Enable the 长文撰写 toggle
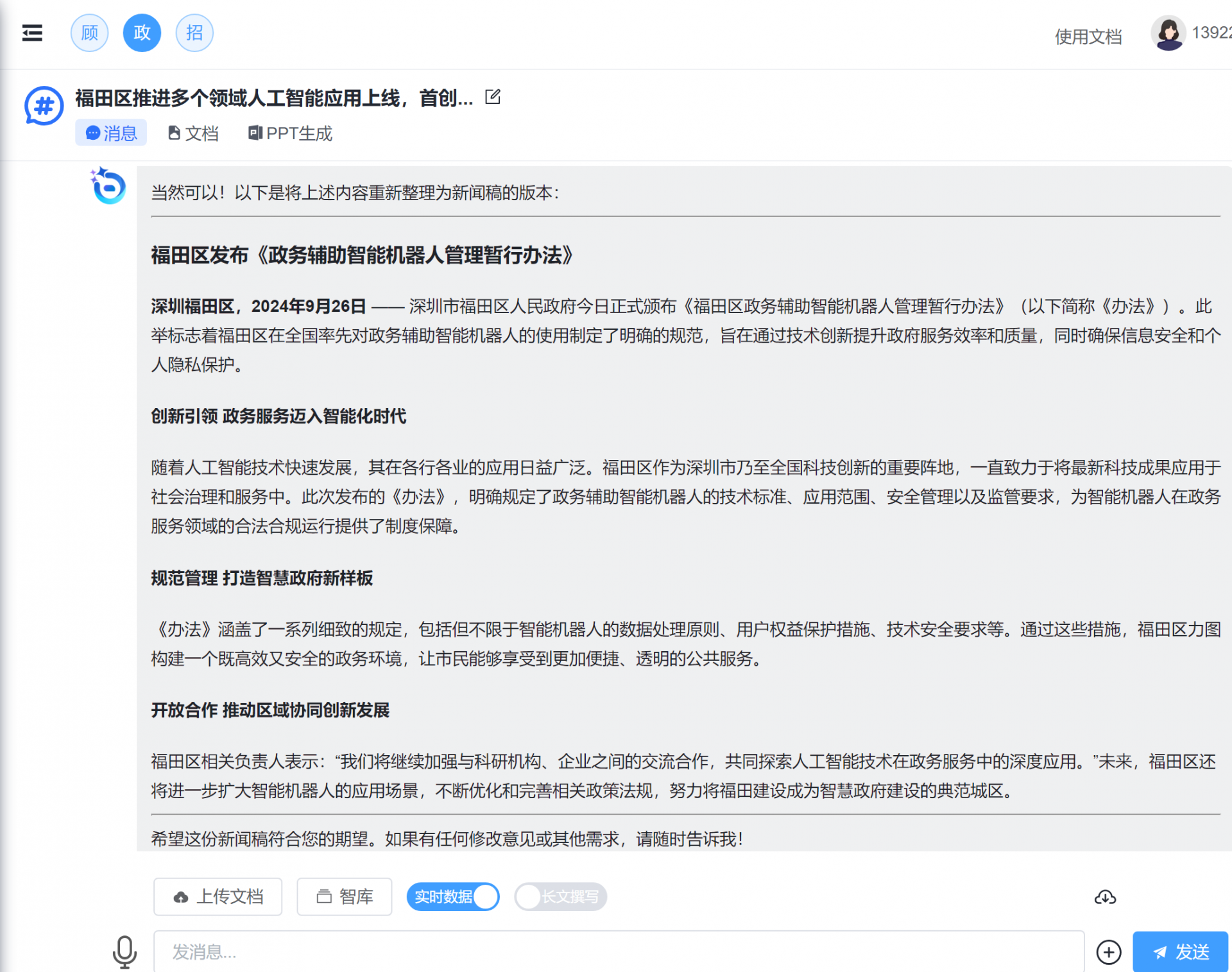 point(560,896)
